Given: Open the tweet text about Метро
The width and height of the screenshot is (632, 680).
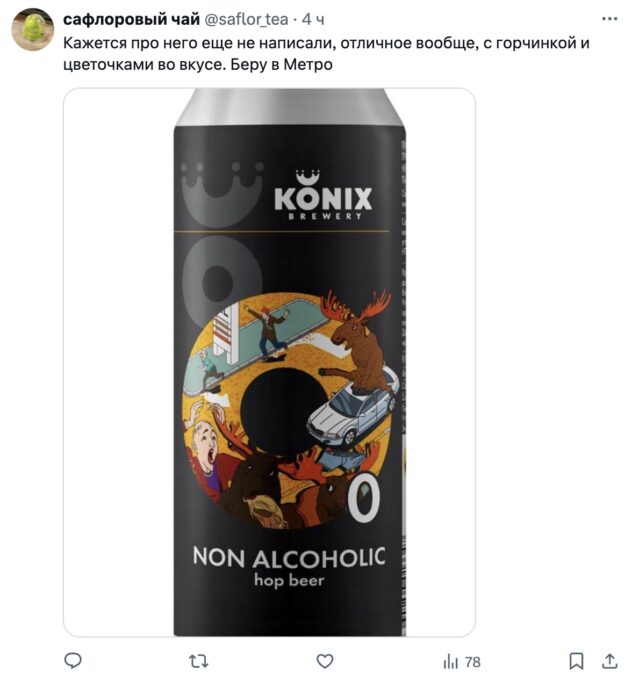Looking at the screenshot, I should pyautogui.click(x=326, y=54).
